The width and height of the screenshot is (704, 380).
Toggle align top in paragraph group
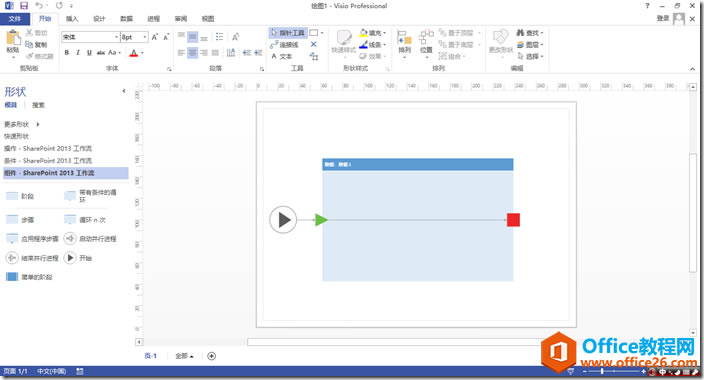pyautogui.click(x=181, y=36)
